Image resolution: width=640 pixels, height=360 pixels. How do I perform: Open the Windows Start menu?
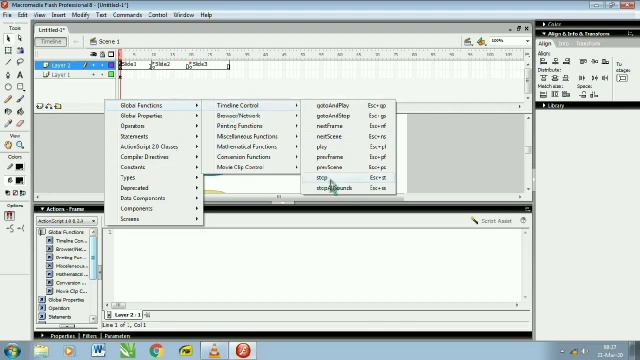tap(12, 351)
